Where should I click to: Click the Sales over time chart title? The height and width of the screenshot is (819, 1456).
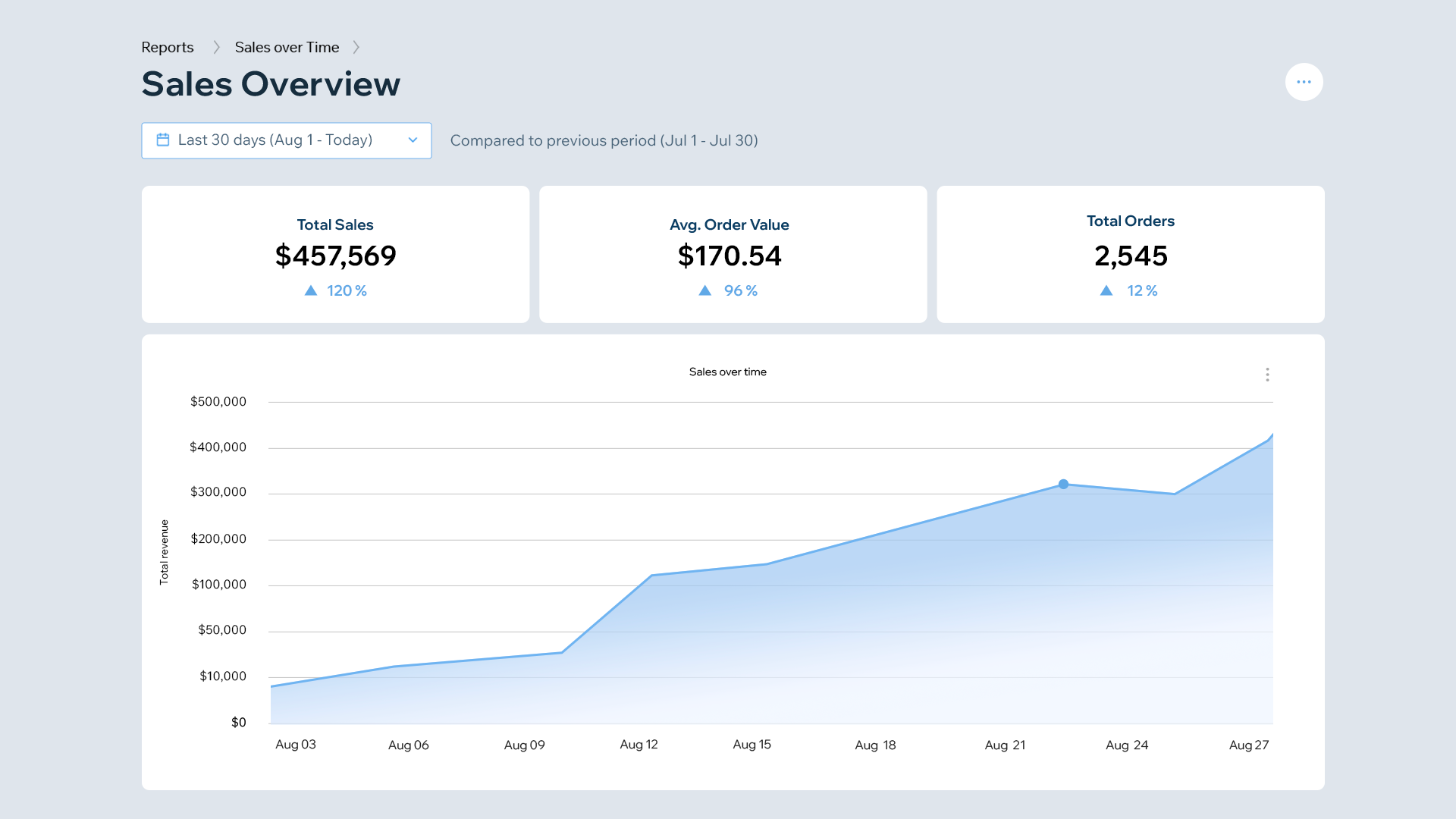point(727,372)
